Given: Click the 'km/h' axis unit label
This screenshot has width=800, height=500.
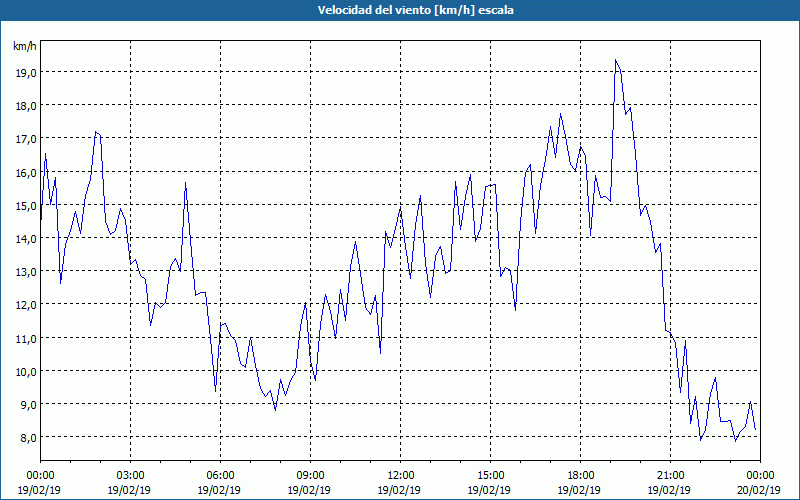Looking at the screenshot, I should [25, 46].
